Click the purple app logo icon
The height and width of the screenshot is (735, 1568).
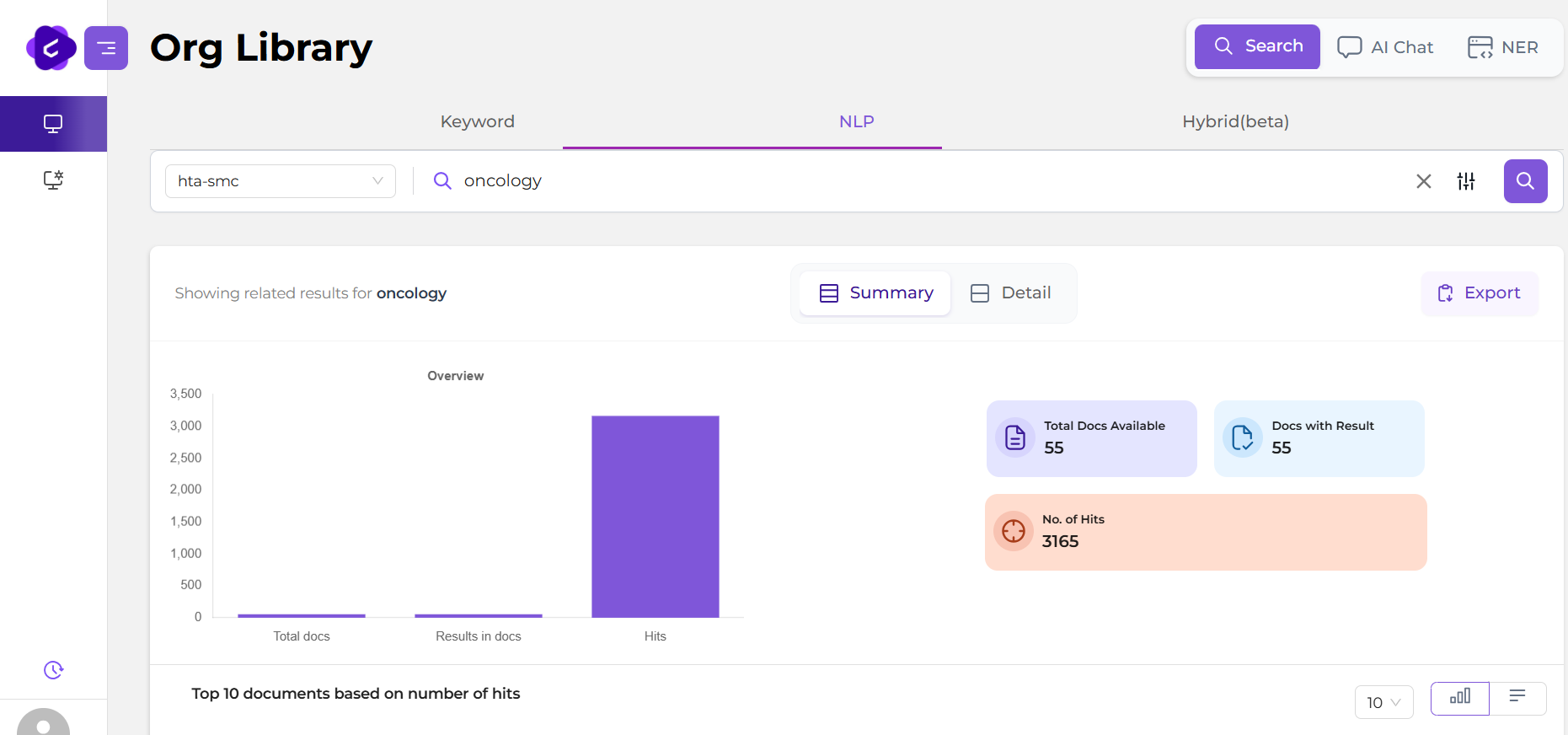coord(51,48)
